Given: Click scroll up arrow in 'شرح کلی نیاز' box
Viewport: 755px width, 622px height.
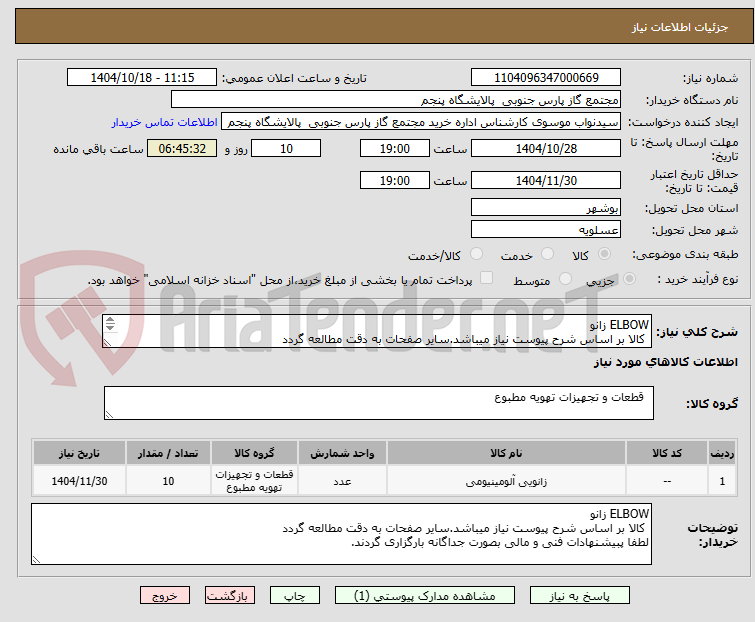Looking at the screenshot, I should (x=110, y=320).
